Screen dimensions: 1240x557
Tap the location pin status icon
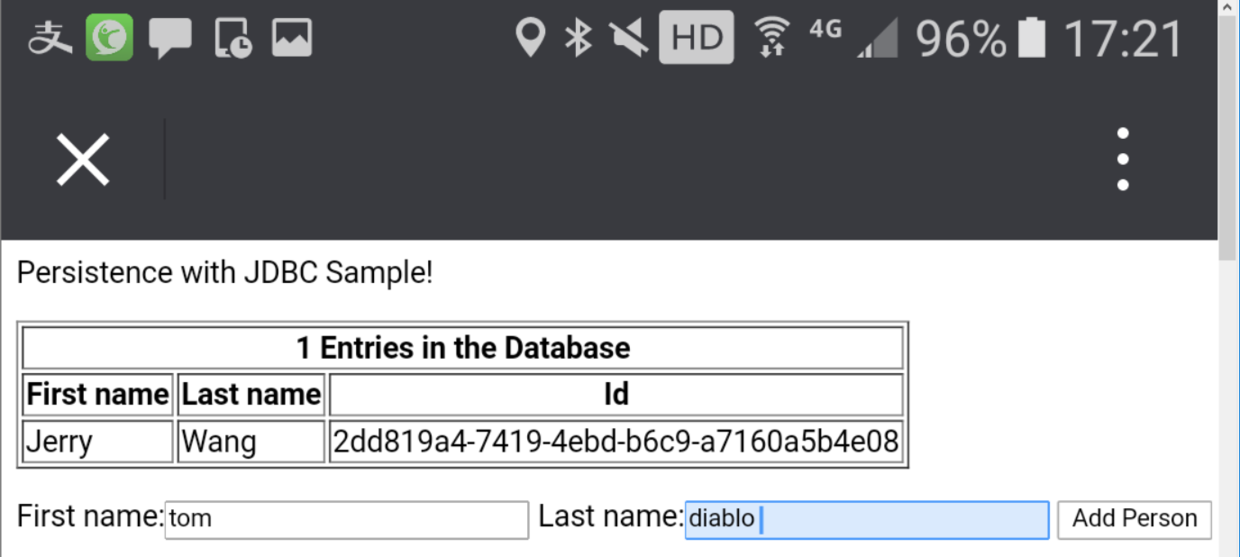pos(530,39)
